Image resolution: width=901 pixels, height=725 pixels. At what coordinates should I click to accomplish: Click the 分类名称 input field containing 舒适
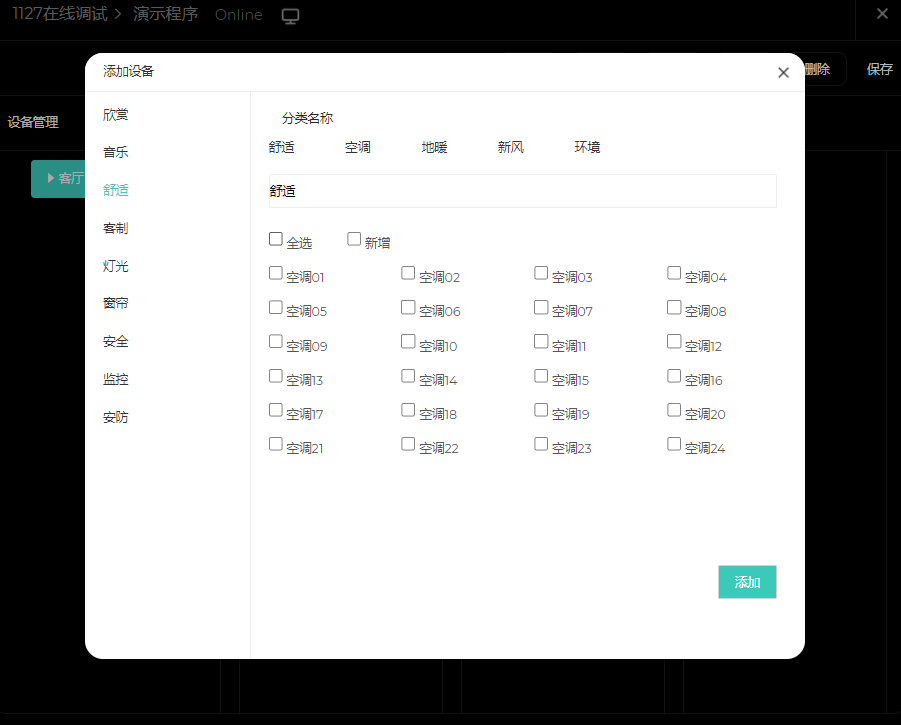(523, 191)
